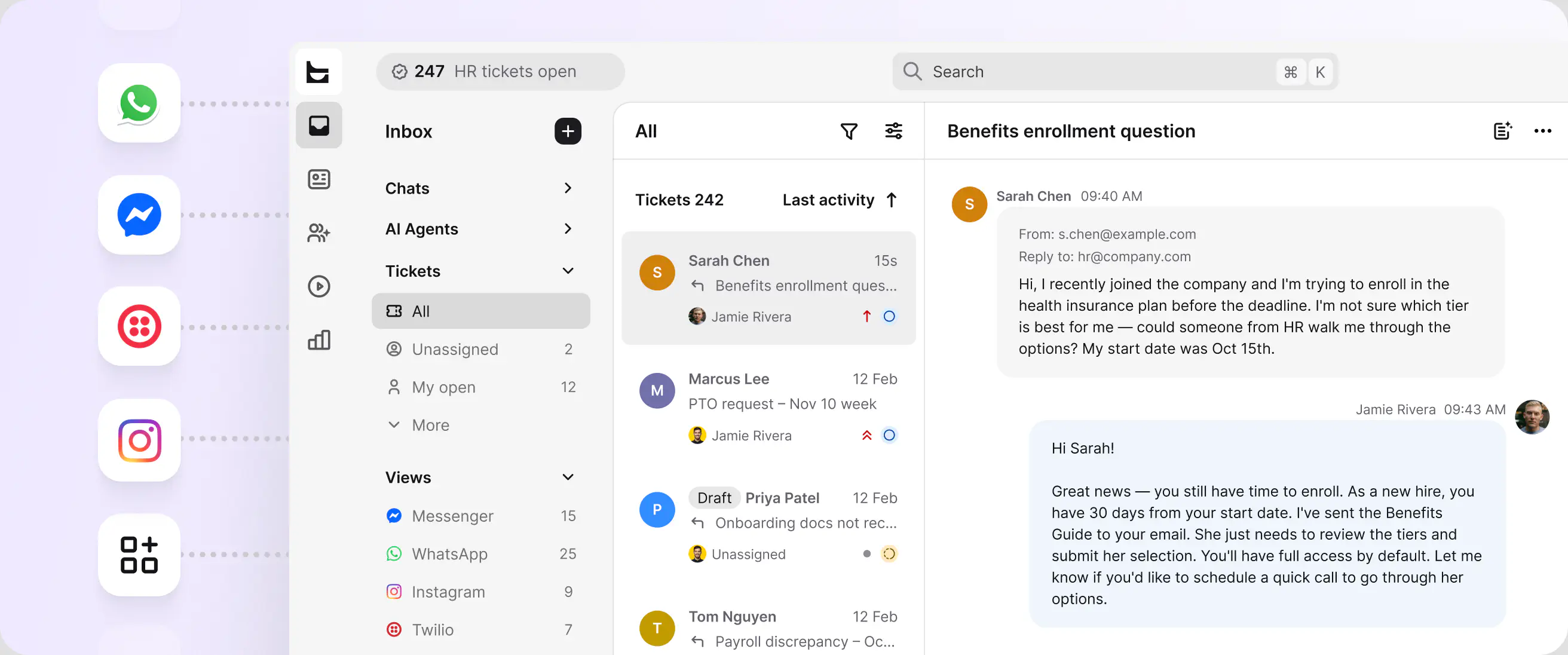This screenshot has height=655, width=1568.
Task: Click urgent priority chevrons on Marcus Lee ticket
Action: pyautogui.click(x=866, y=435)
